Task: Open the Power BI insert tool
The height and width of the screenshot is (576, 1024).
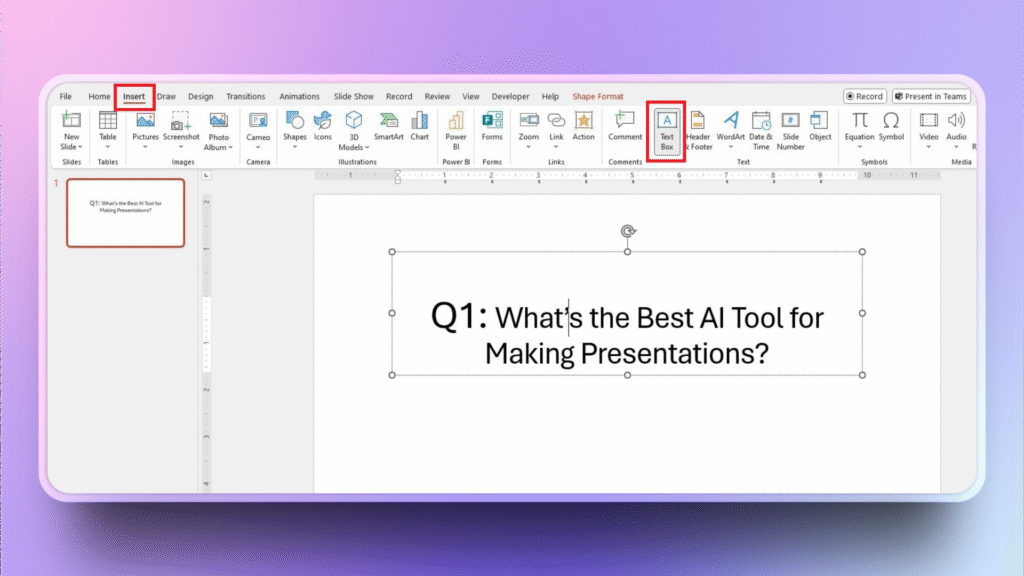Action: (456, 129)
